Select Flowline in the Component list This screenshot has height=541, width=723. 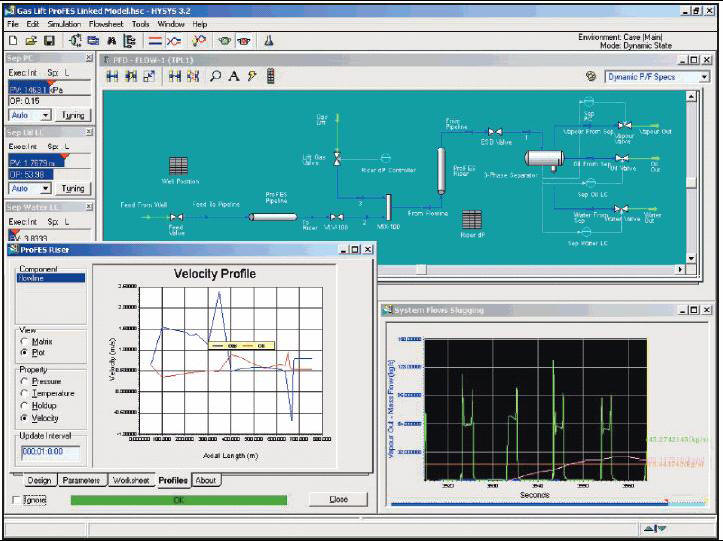[x=51, y=278]
